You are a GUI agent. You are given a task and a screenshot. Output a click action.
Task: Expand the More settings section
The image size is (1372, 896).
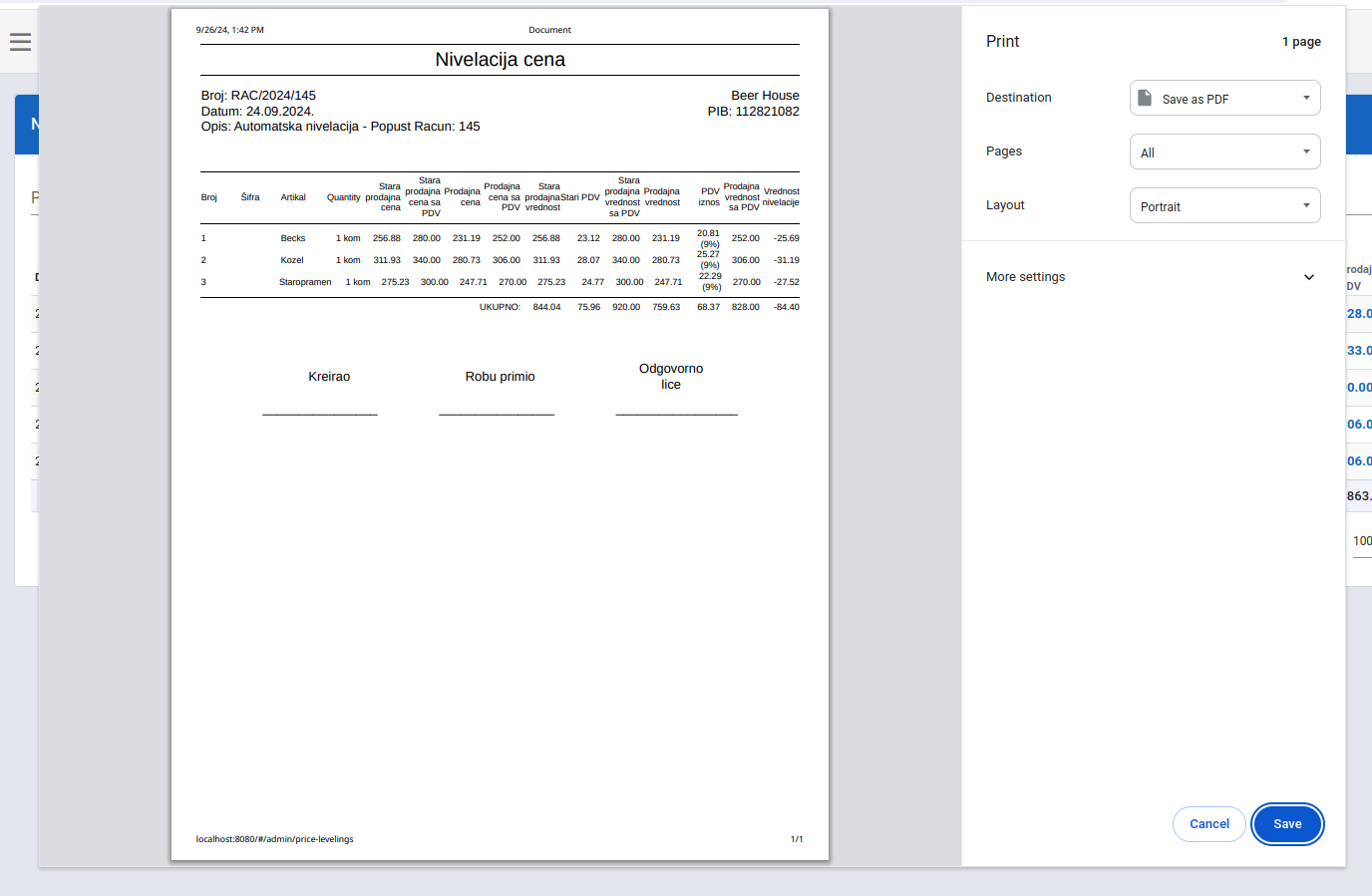[x=1153, y=277]
